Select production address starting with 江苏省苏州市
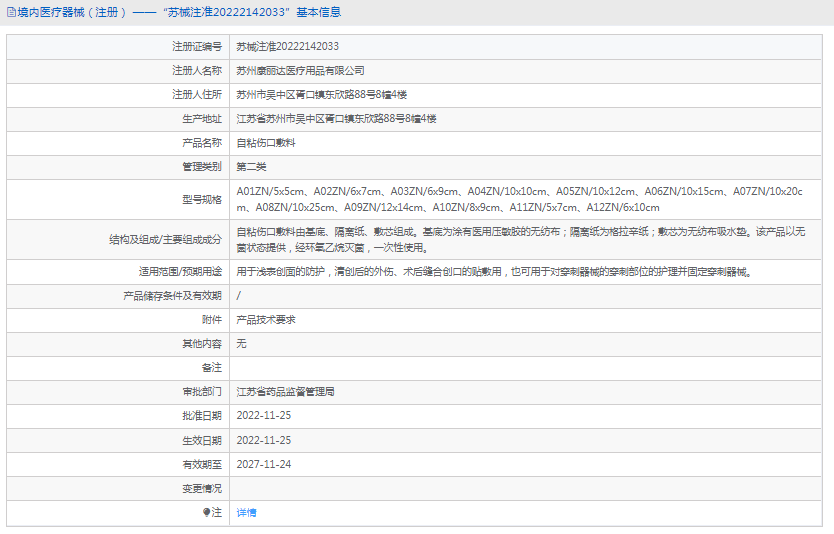 pyautogui.click(x=336, y=119)
